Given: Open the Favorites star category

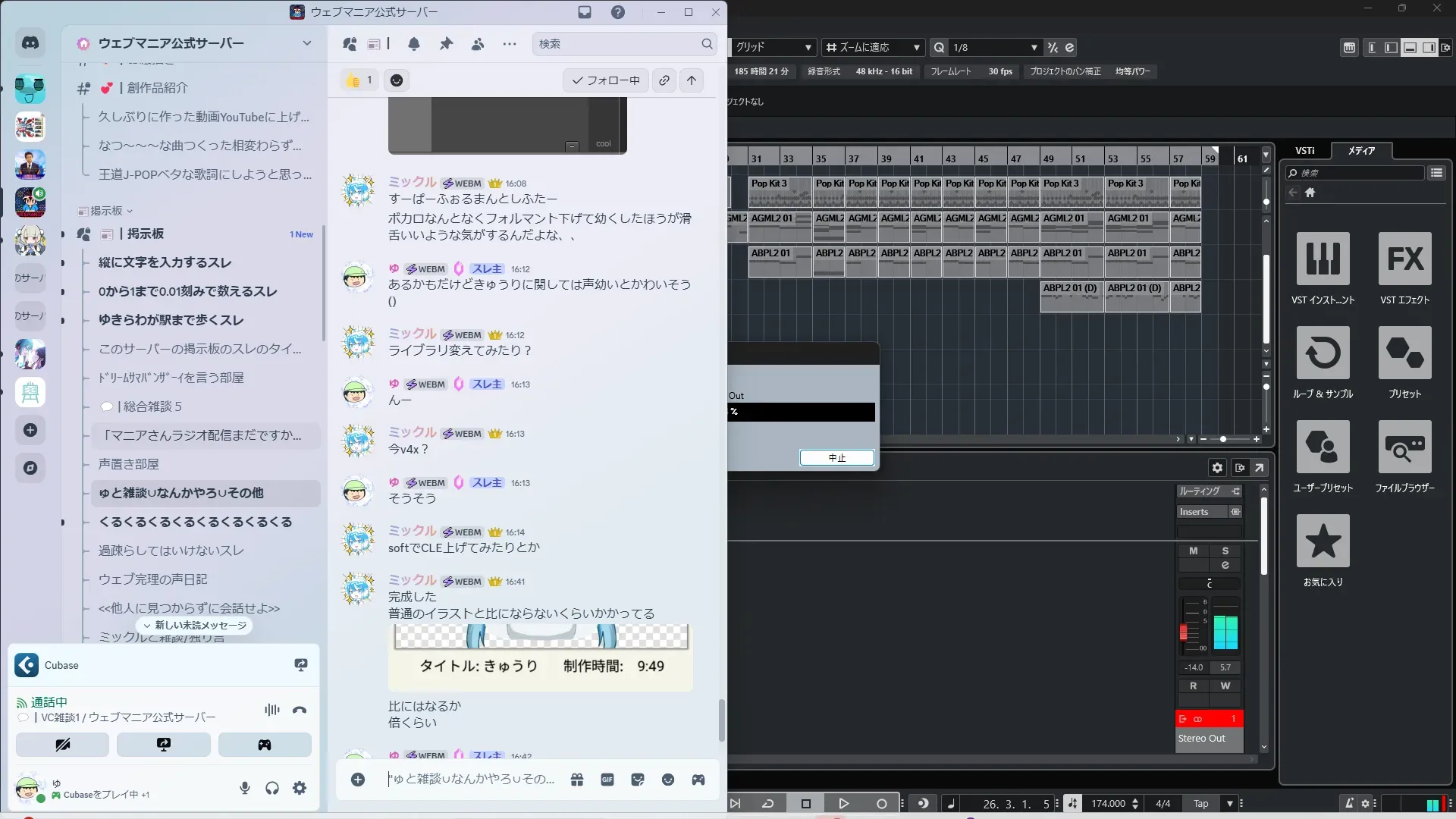Looking at the screenshot, I should point(1323,541).
